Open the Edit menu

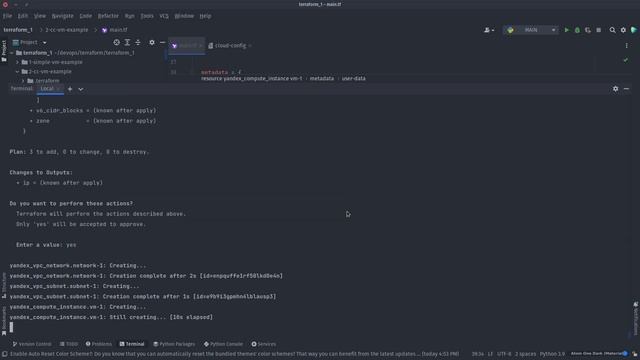pyautogui.click(x=23, y=16)
